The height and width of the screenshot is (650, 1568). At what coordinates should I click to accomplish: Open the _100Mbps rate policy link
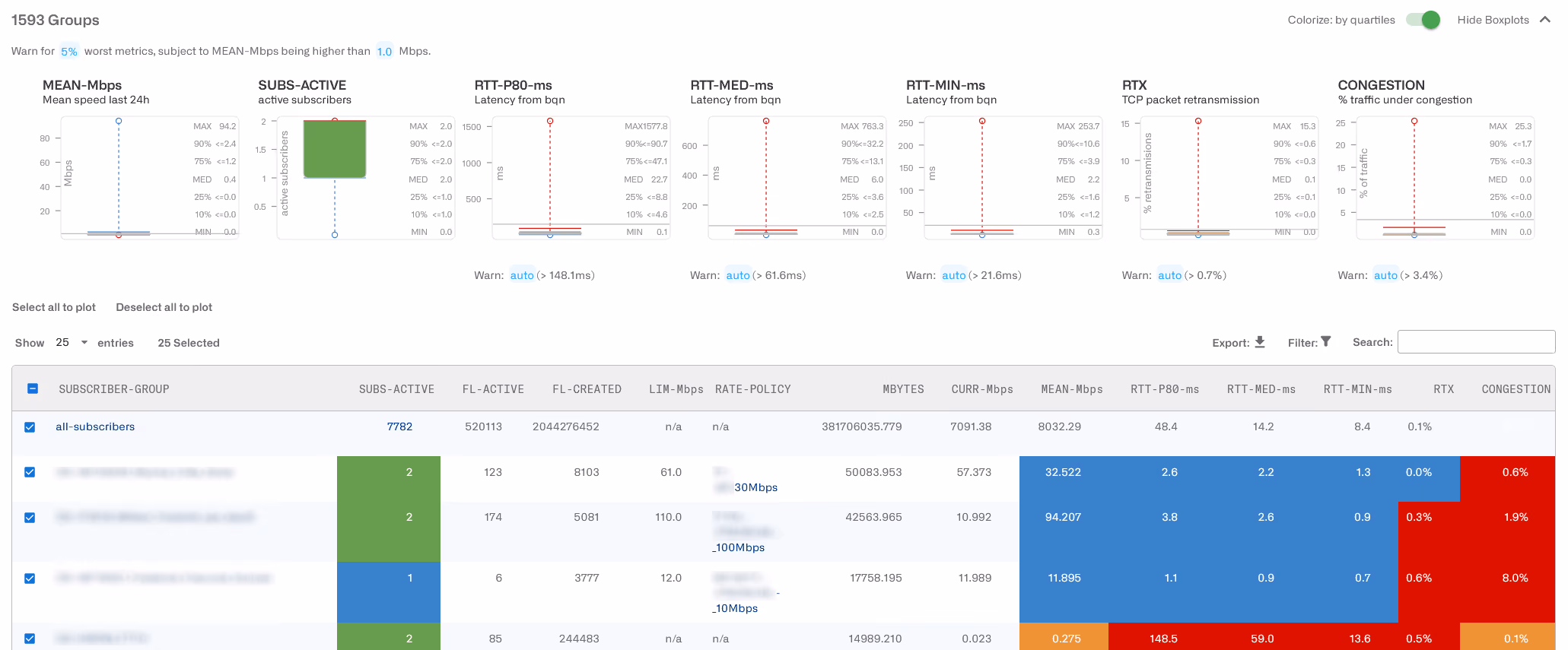click(739, 547)
